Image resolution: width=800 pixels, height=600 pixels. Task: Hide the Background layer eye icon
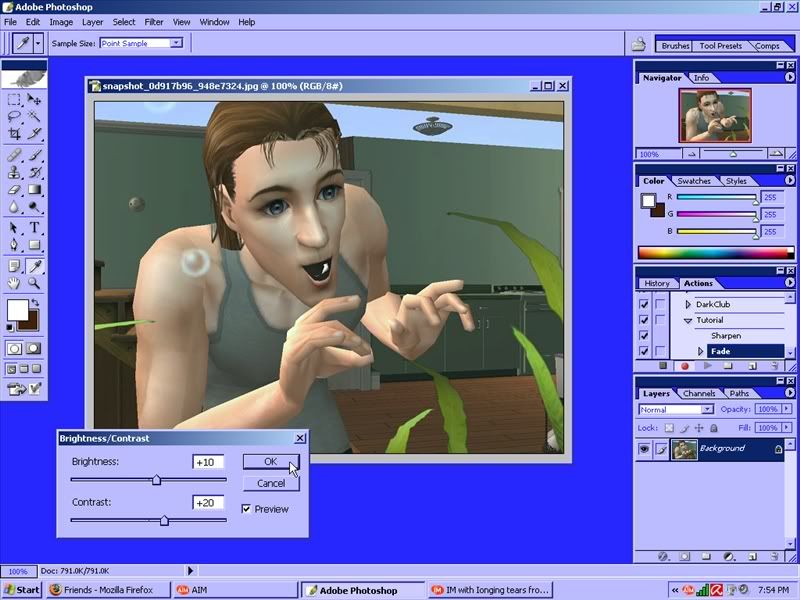(x=644, y=449)
